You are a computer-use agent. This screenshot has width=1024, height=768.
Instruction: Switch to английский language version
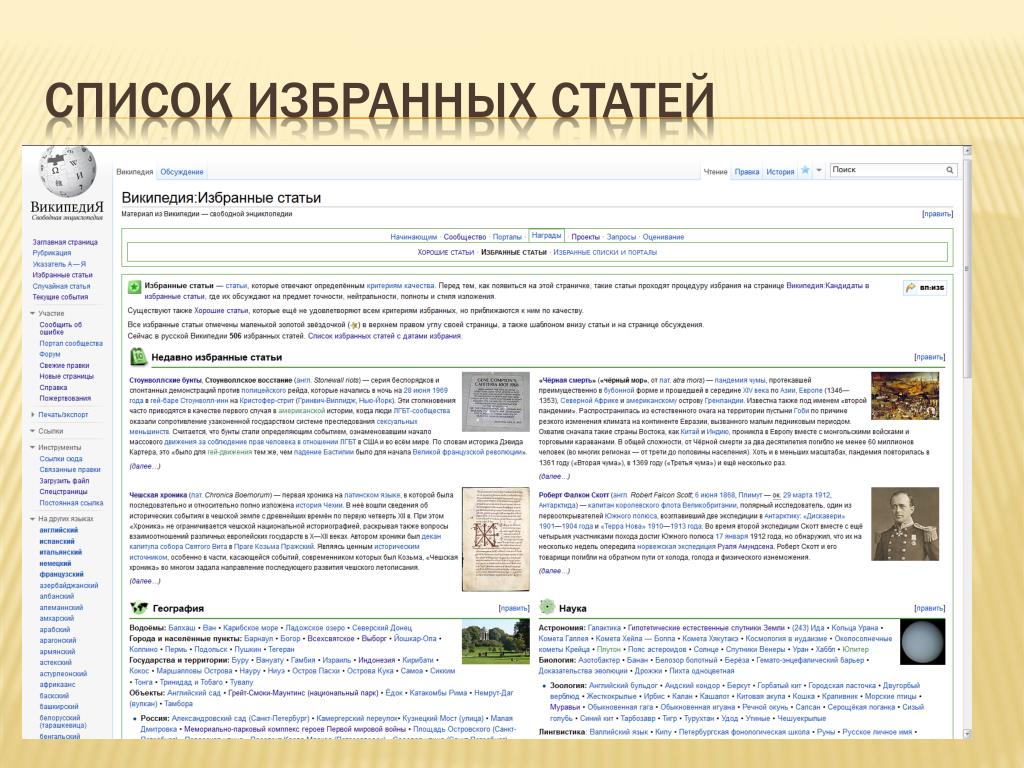click(x=58, y=530)
